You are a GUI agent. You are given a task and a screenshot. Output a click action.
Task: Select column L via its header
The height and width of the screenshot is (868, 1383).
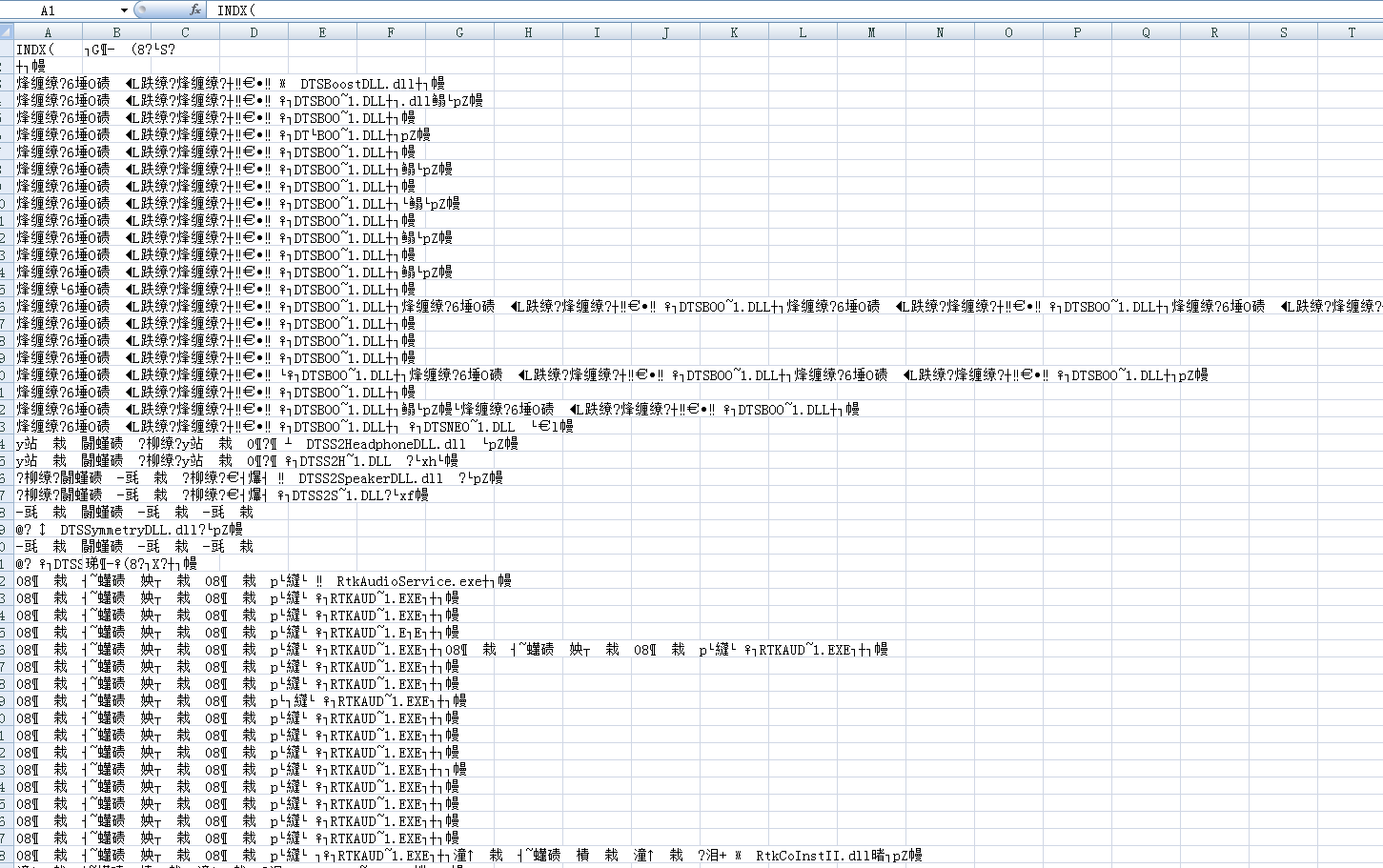tap(803, 32)
